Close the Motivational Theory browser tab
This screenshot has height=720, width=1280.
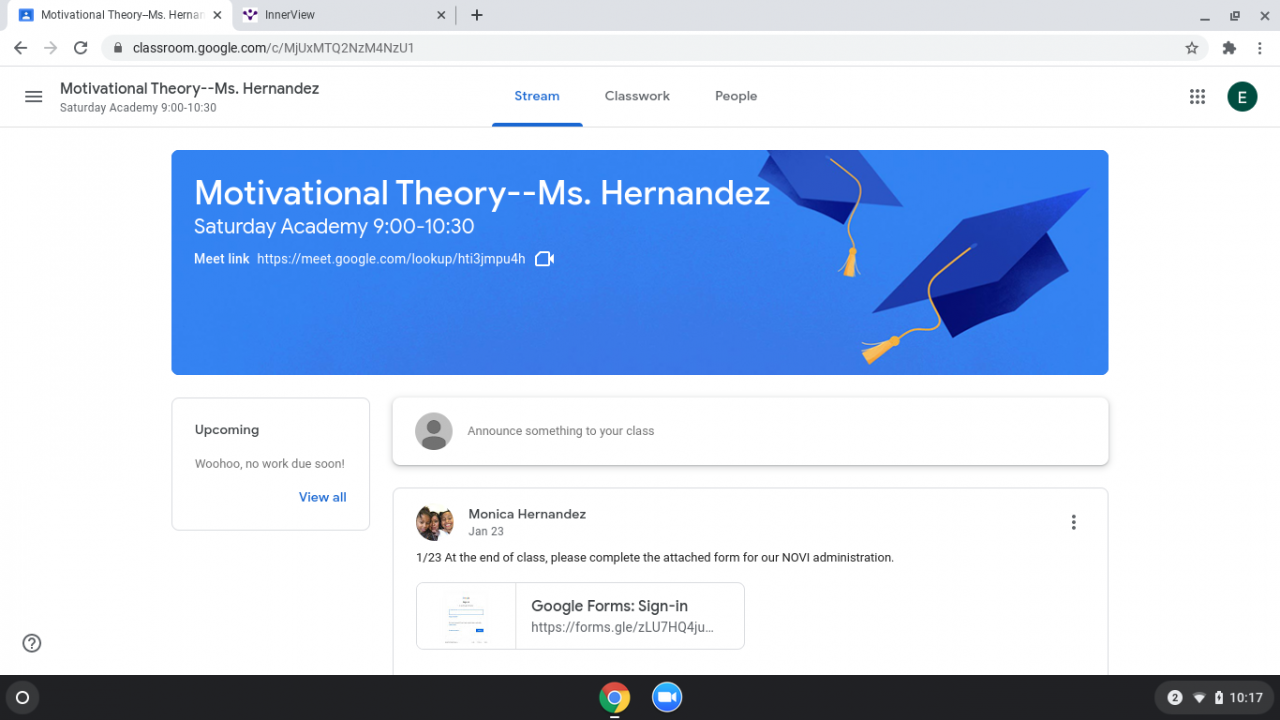click(x=217, y=15)
